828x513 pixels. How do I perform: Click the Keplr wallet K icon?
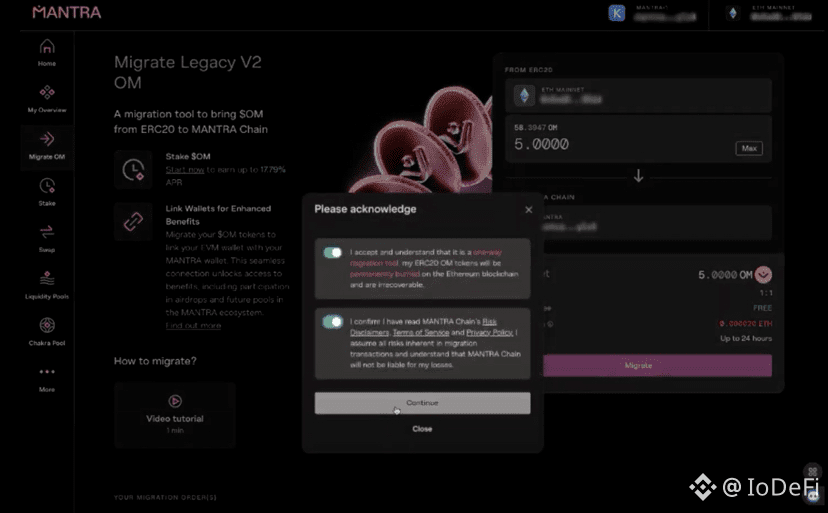point(617,13)
